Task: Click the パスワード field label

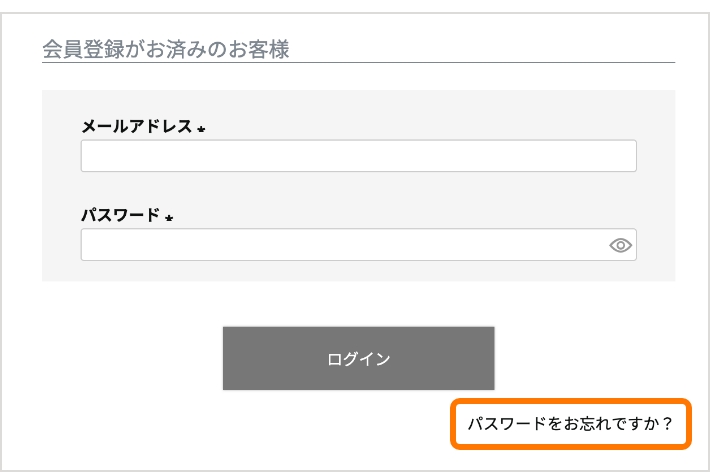Action: click(x=120, y=215)
